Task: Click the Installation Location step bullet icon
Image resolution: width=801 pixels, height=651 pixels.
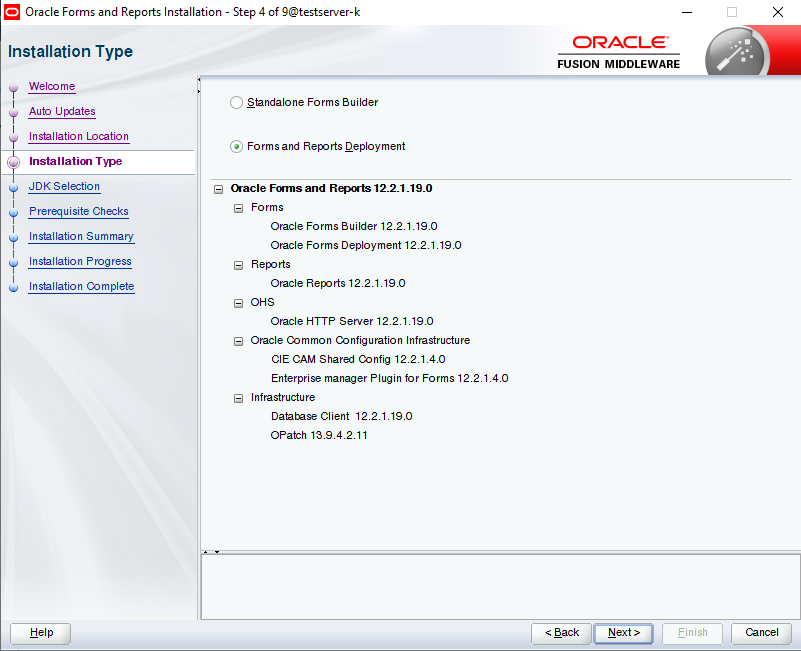Action: 14,138
